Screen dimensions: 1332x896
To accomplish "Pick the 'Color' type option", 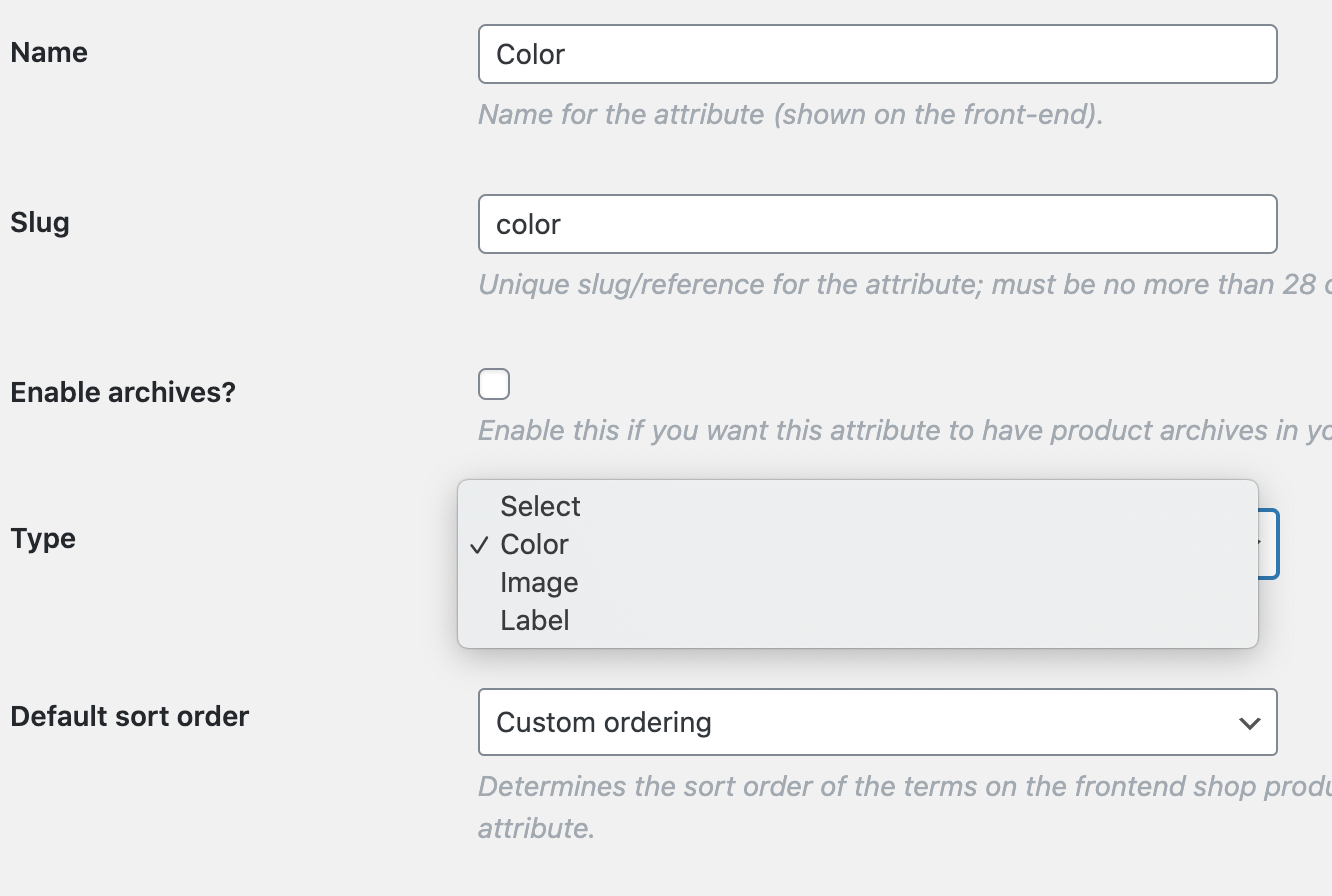I will pyautogui.click(x=535, y=545).
